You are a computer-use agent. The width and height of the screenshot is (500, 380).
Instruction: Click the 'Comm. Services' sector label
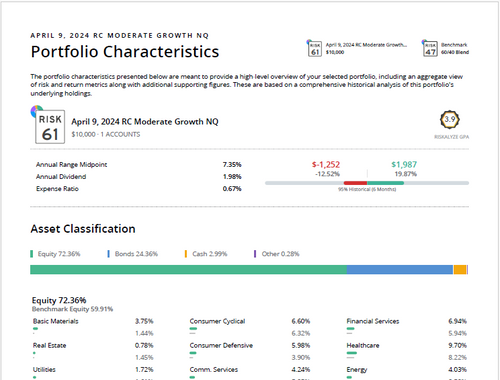[x=214, y=370]
